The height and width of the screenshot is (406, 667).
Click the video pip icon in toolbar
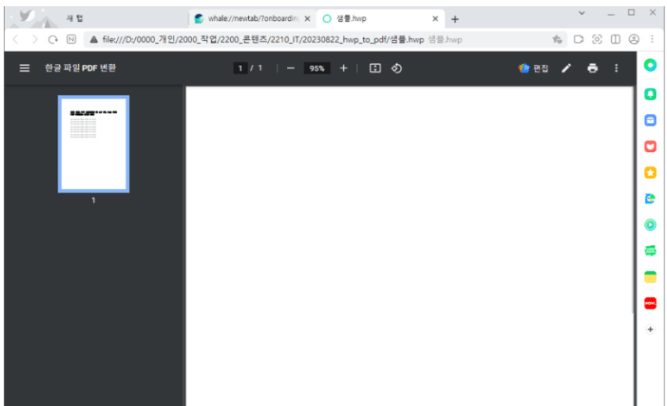coord(579,40)
